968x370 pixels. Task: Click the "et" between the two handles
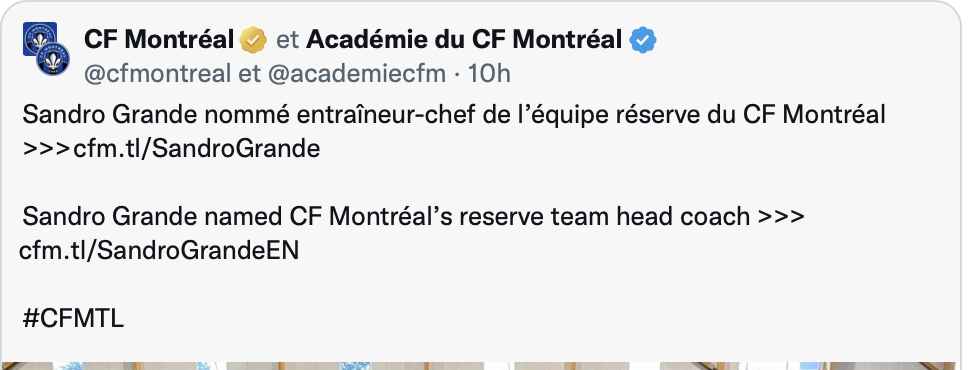pyautogui.click(x=249, y=74)
